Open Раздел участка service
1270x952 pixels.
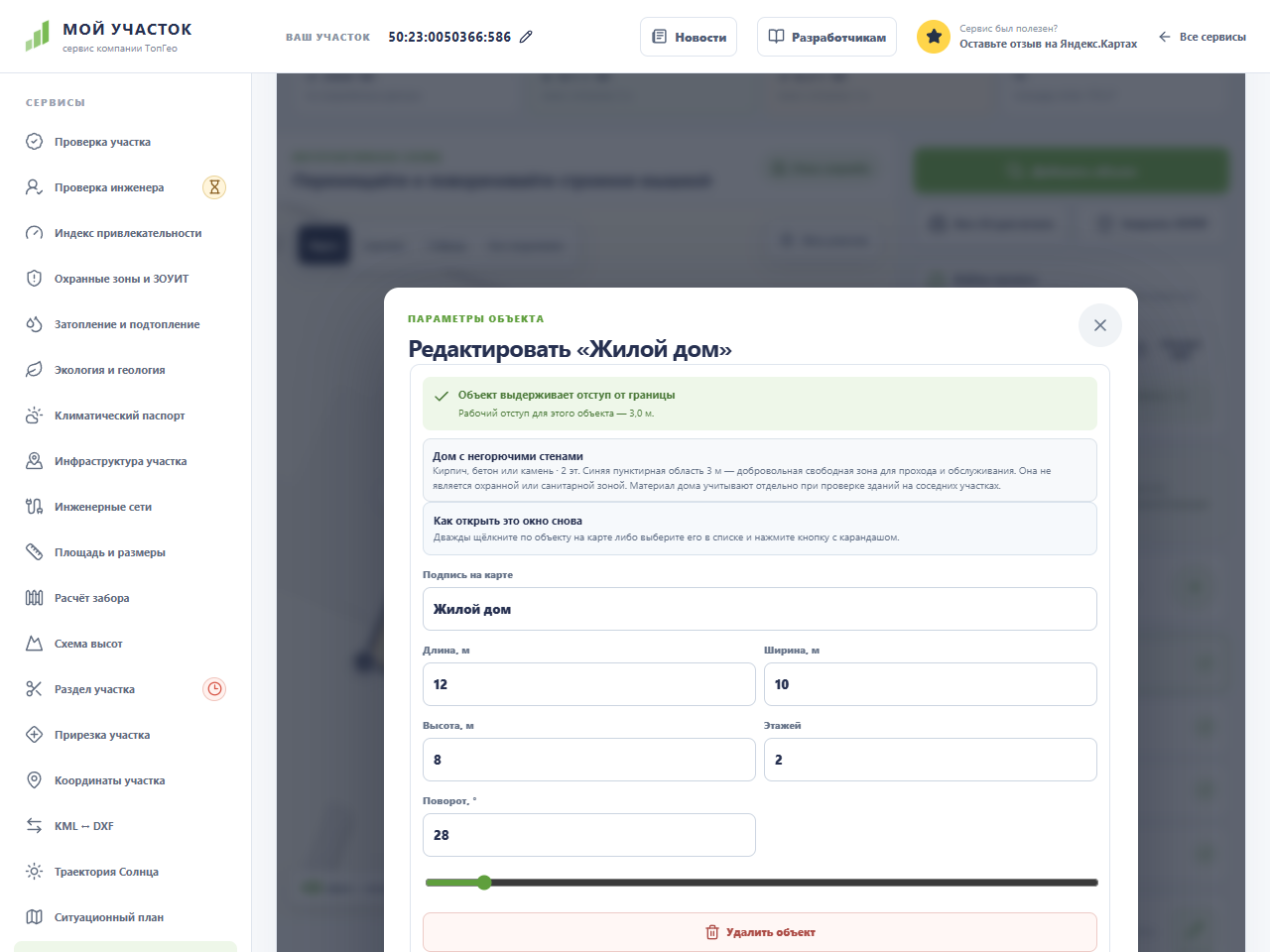pos(125,689)
